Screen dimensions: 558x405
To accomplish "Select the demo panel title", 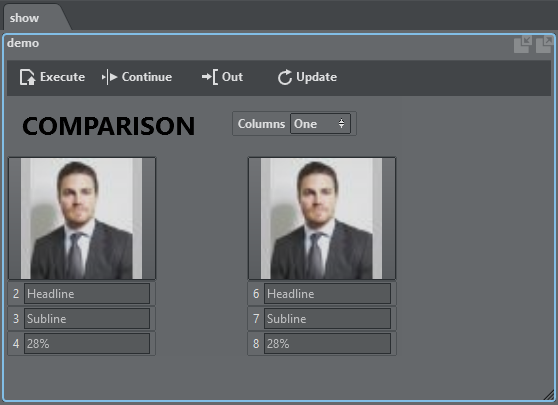I will tap(23, 43).
